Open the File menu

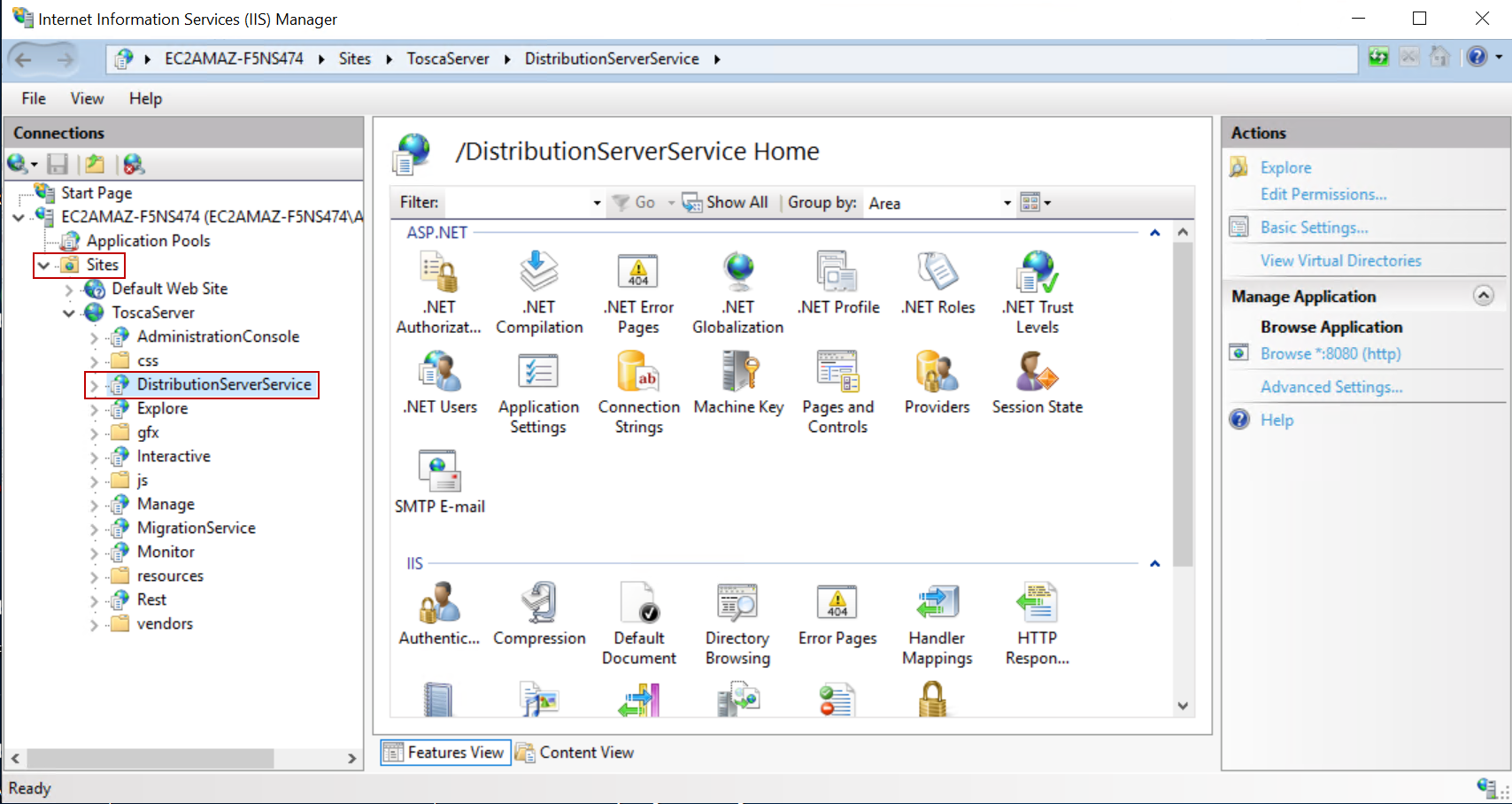click(34, 98)
